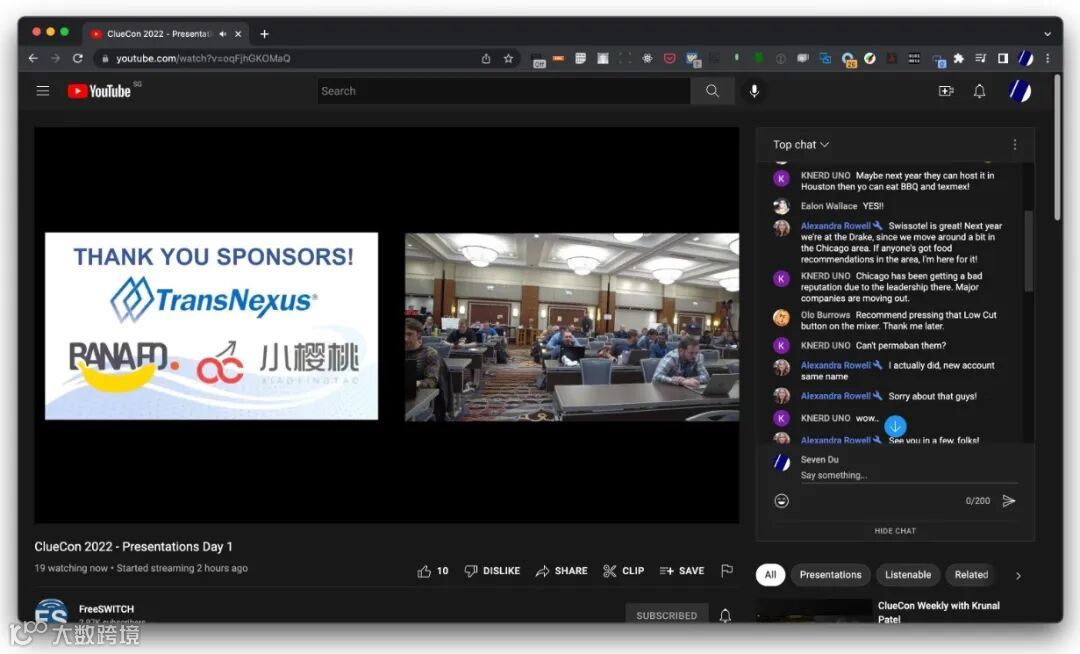1080x654 pixels.
Task: Click Ealon Wallace YES!! chat message
Action: point(842,206)
